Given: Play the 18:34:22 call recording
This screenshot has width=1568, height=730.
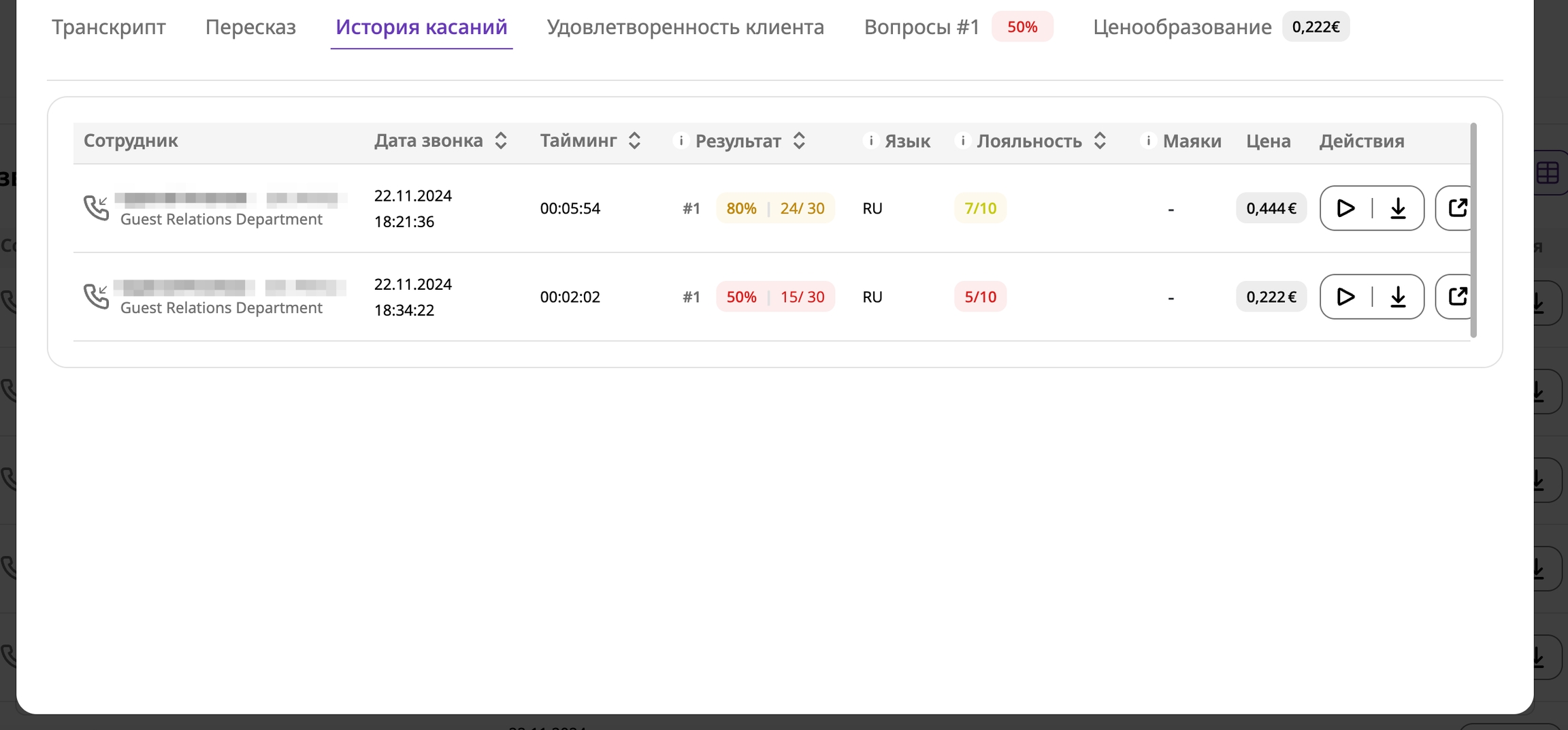Looking at the screenshot, I should (1345, 297).
